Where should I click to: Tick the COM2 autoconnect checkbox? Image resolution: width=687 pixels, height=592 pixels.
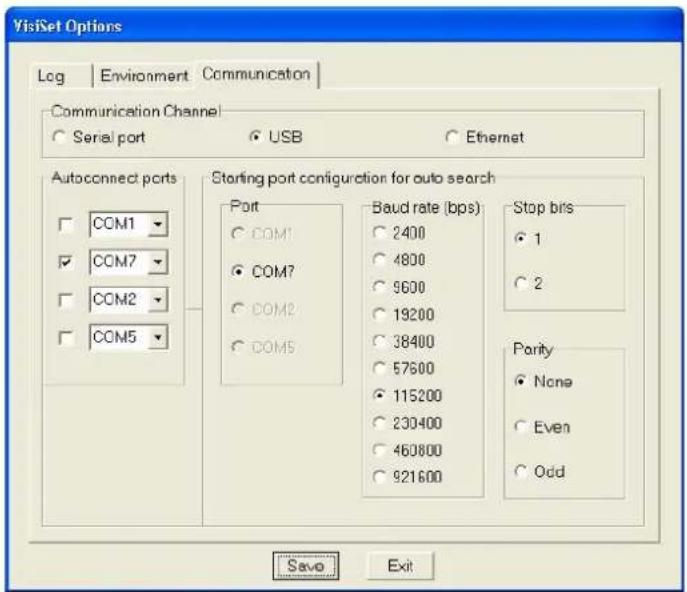pos(66,300)
